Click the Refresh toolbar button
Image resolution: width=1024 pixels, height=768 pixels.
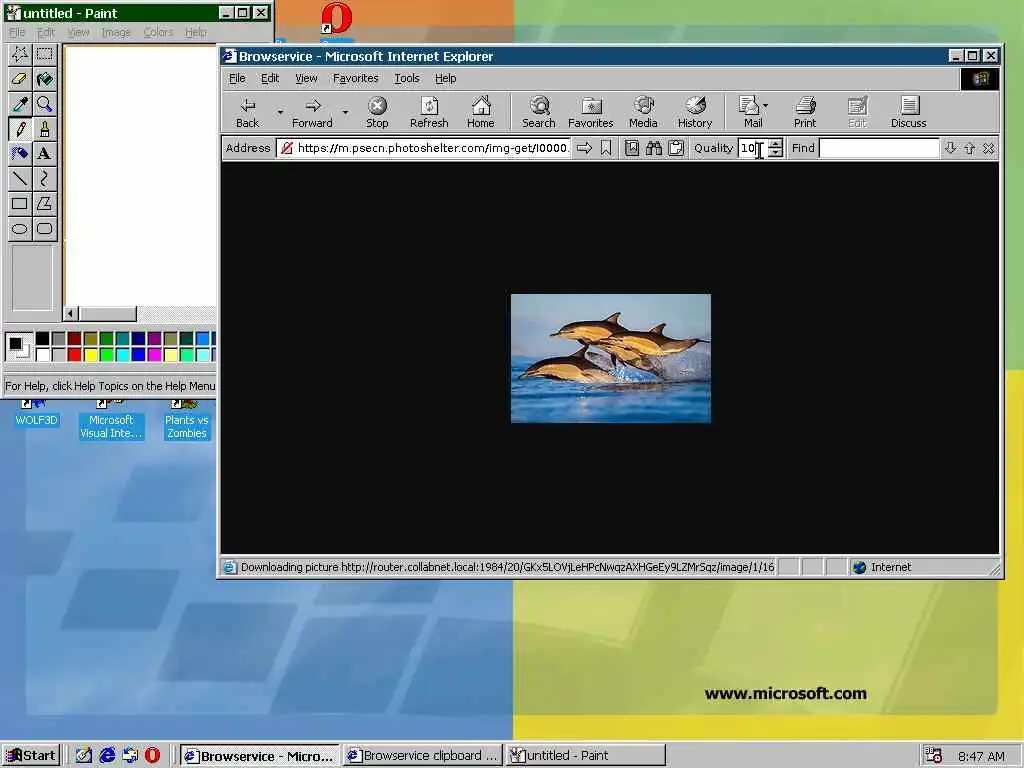[x=429, y=112]
